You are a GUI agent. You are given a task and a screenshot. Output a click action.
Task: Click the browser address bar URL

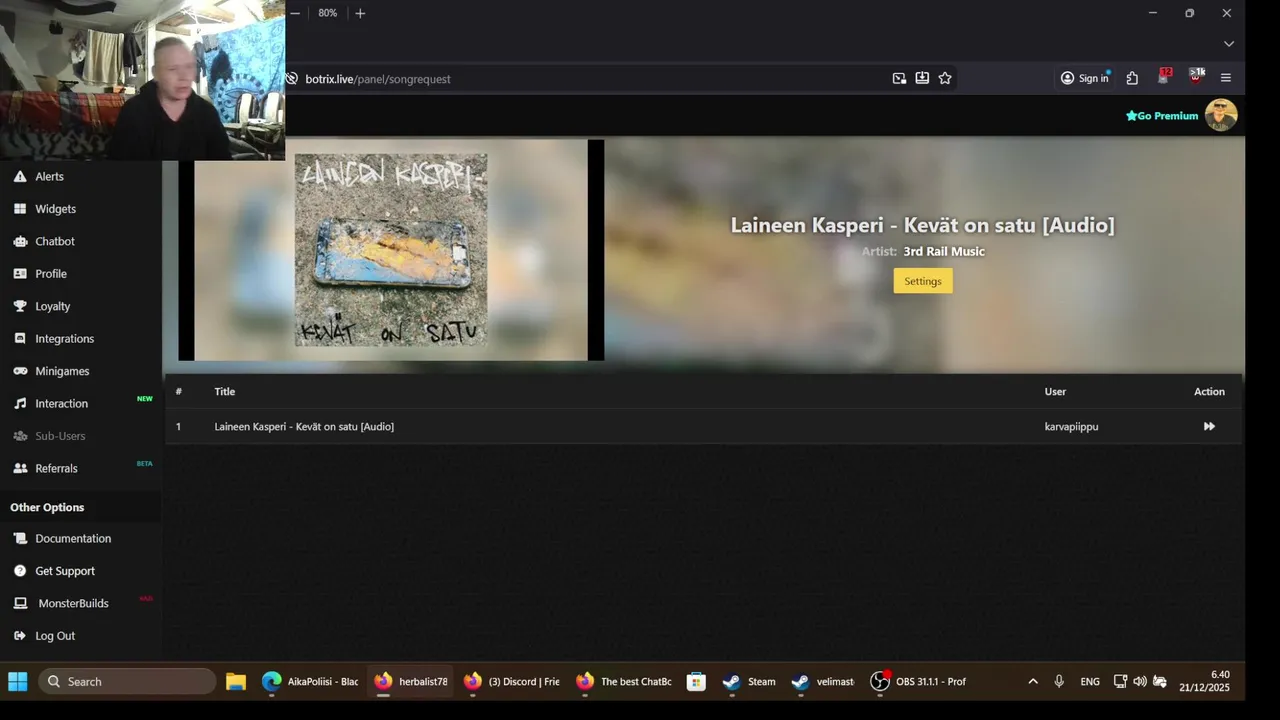click(378, 79)
